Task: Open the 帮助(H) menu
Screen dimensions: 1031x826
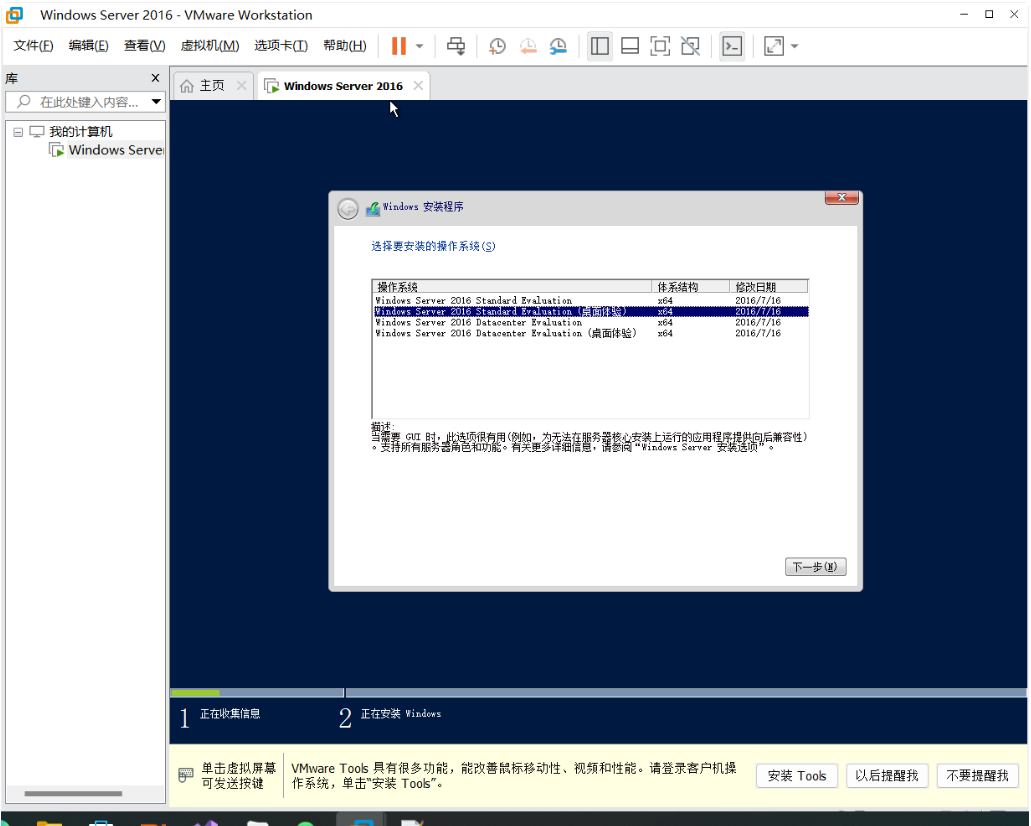Action: tap(345, 45)
